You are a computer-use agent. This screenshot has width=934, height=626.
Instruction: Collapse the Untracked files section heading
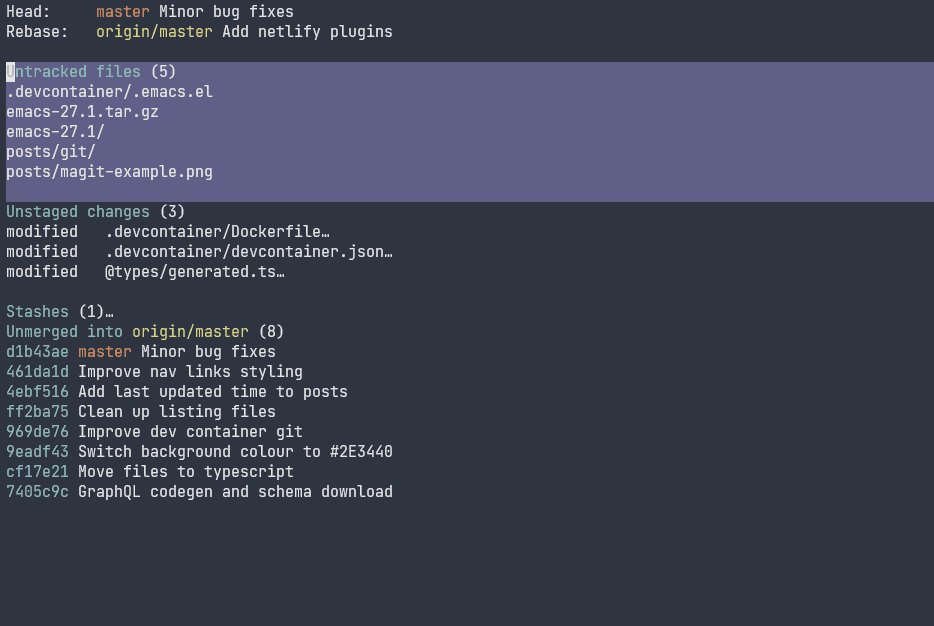coord(74,72)
